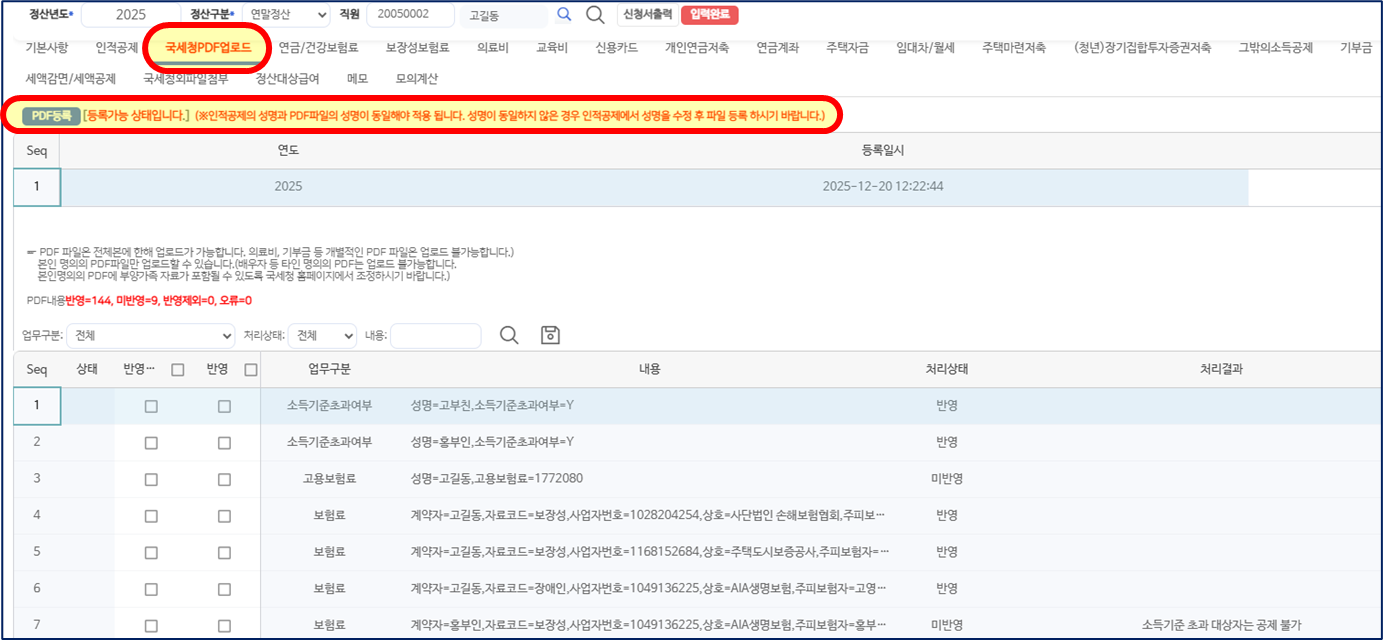Open the 보장성보험료 tab

418,47
